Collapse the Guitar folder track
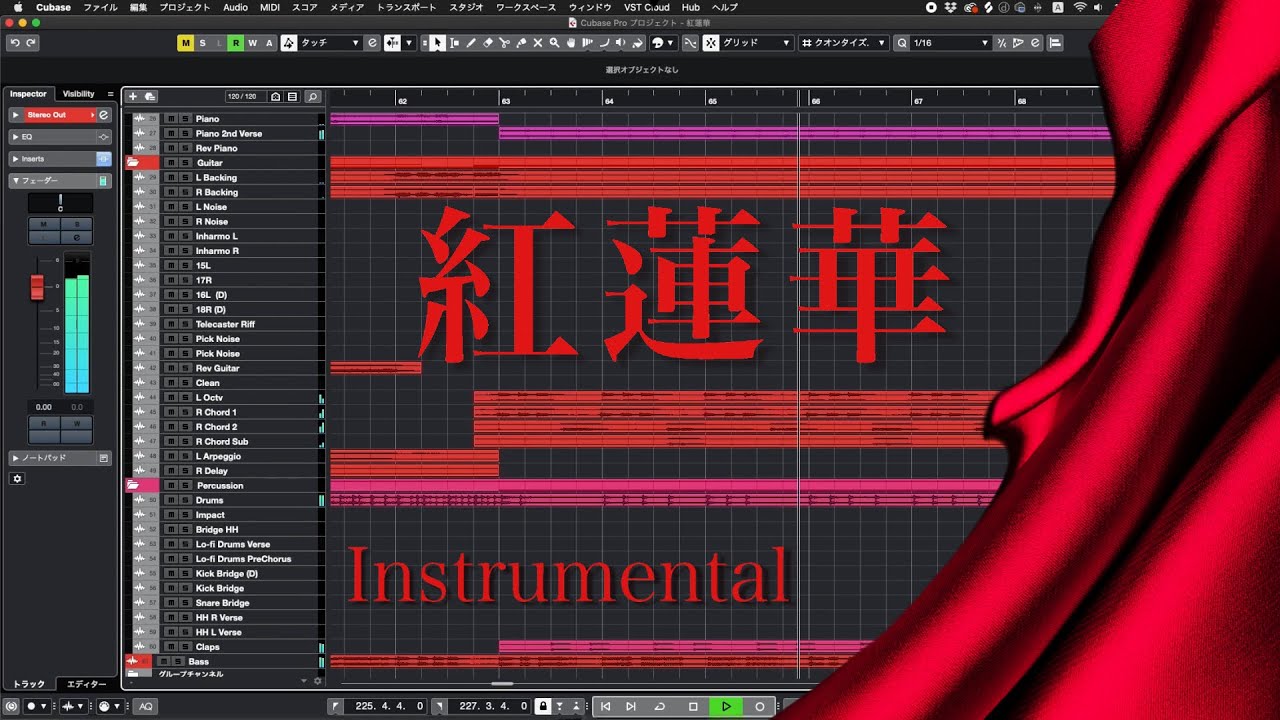Screen dimensions: 1280x720 pyautogui.click(x=132, y=163)
